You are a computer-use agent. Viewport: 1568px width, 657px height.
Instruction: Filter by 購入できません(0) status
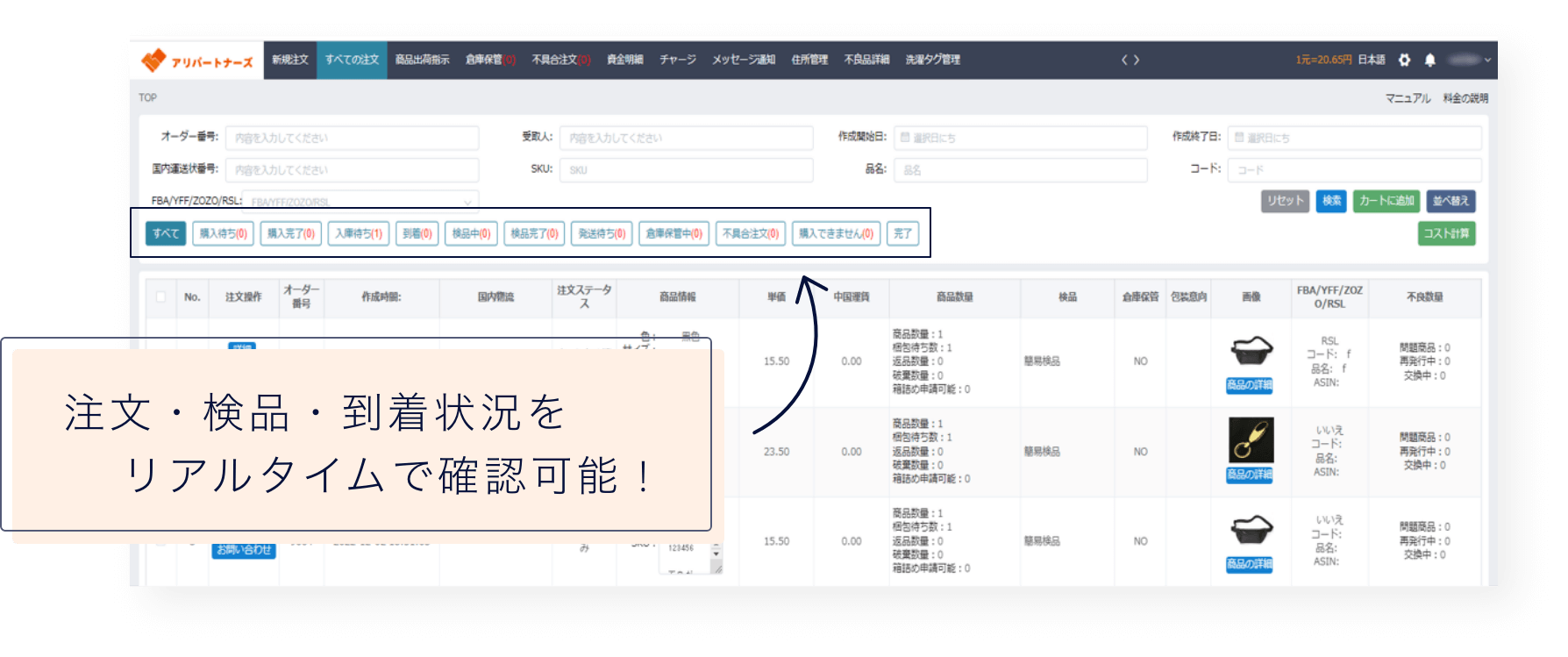coord(836,233)
